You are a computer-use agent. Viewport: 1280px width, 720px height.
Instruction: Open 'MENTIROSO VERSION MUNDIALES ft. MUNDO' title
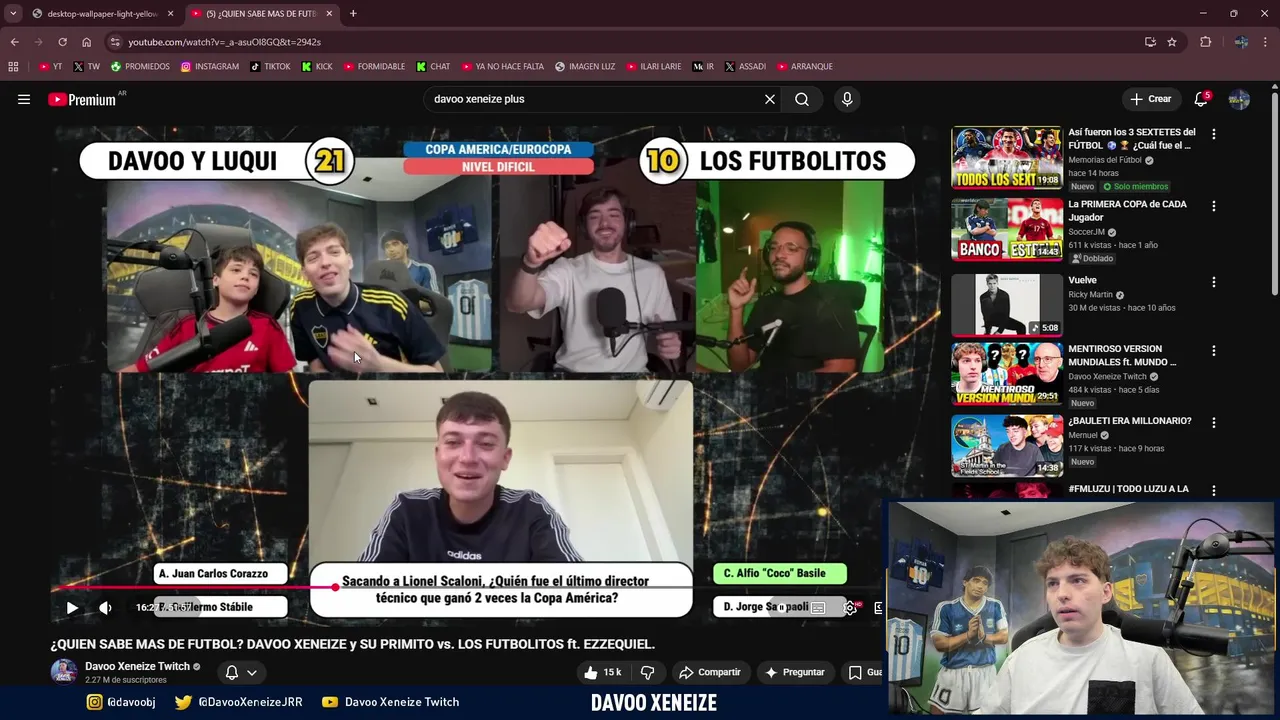tap(1122, 355)
